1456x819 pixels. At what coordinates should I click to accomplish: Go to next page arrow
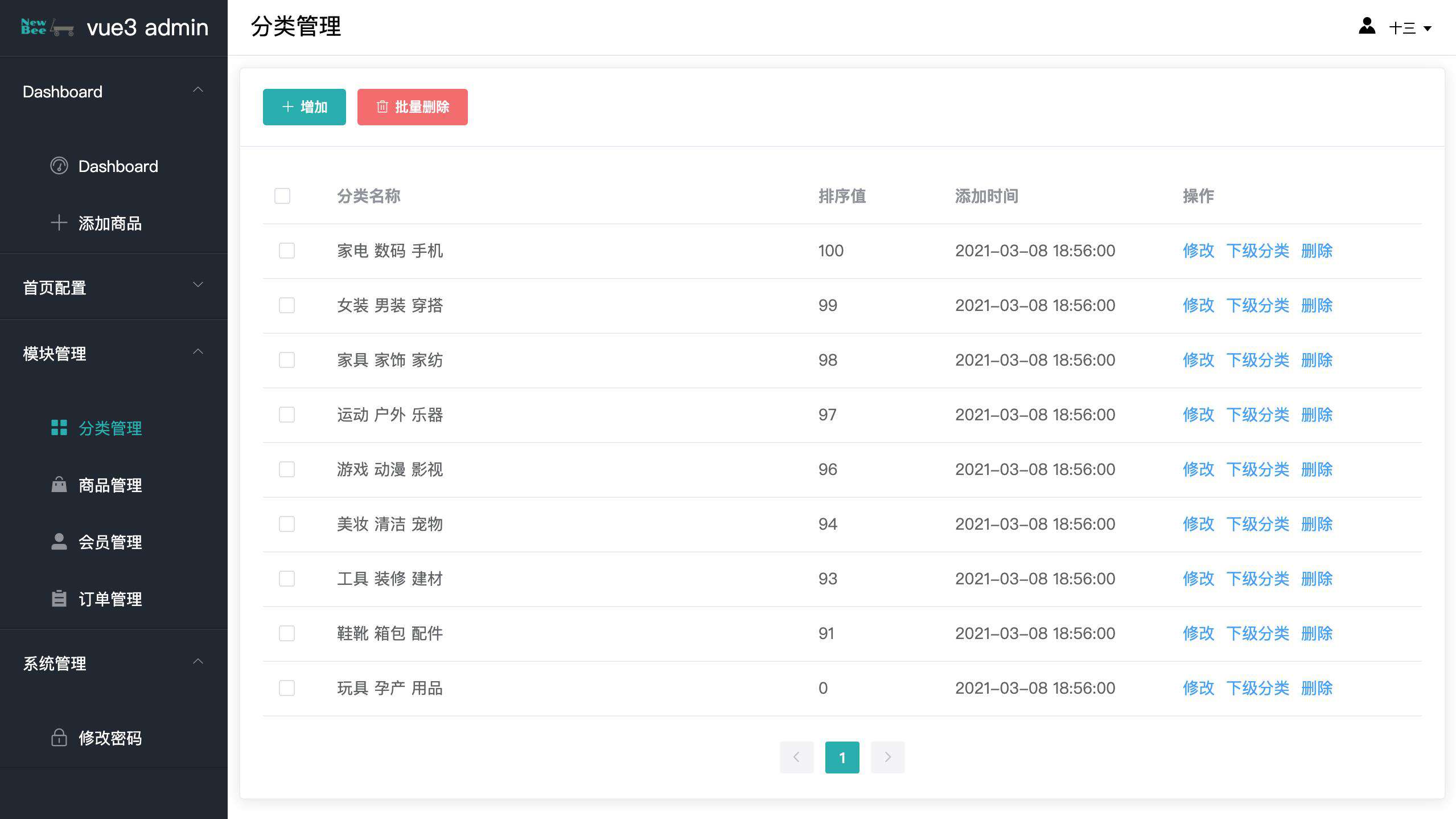coord(888,757)
